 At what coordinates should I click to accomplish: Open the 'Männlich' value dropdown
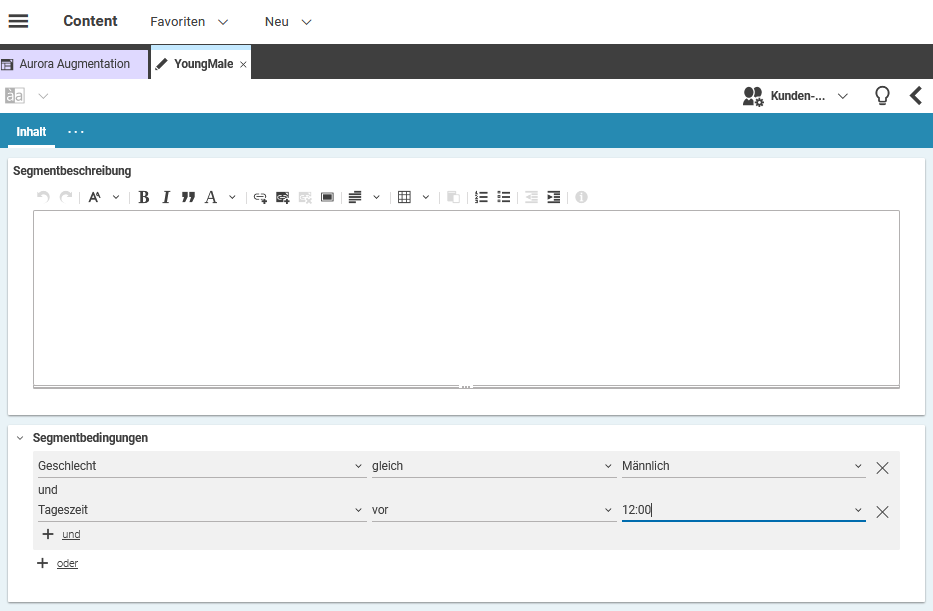[743, 466]
